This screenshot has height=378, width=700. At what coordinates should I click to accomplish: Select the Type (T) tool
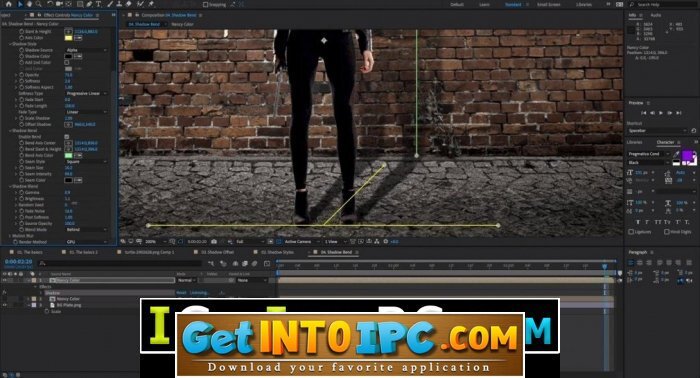point(99,4)
